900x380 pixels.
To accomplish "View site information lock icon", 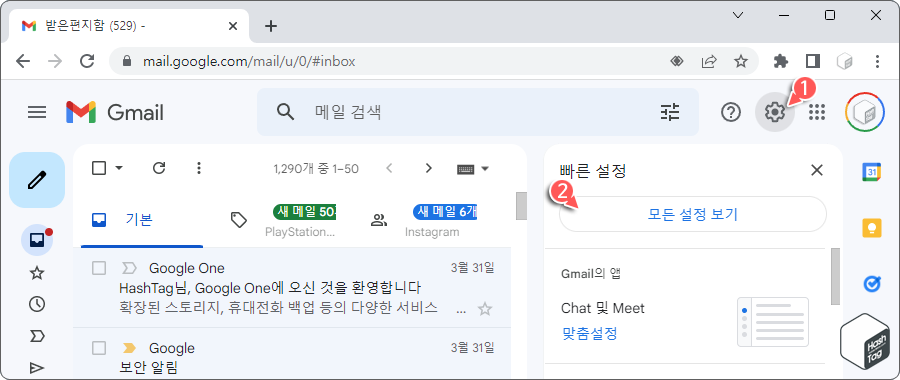I will [x=127, y=61].
